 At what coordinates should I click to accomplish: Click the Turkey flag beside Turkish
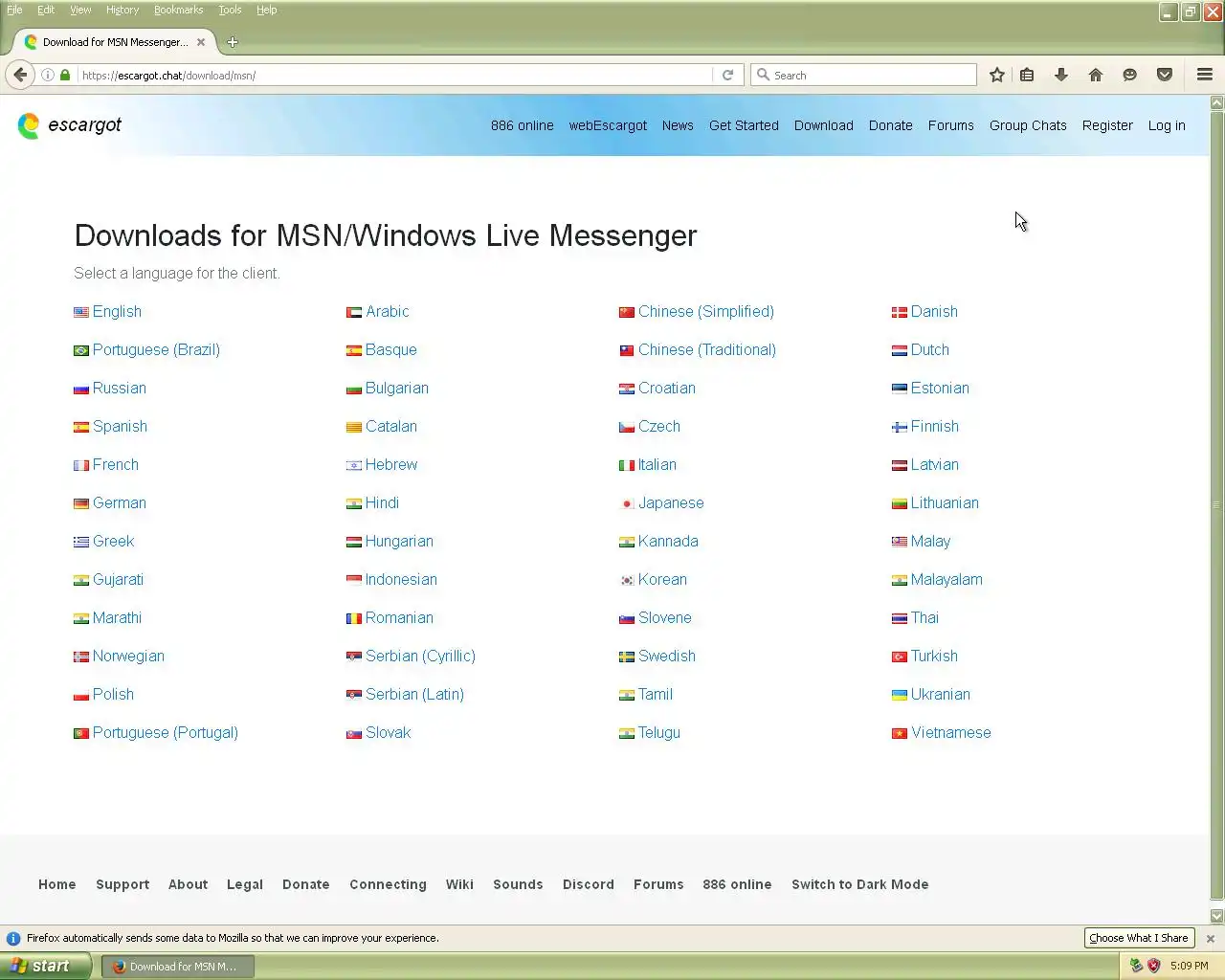(900, 657)
